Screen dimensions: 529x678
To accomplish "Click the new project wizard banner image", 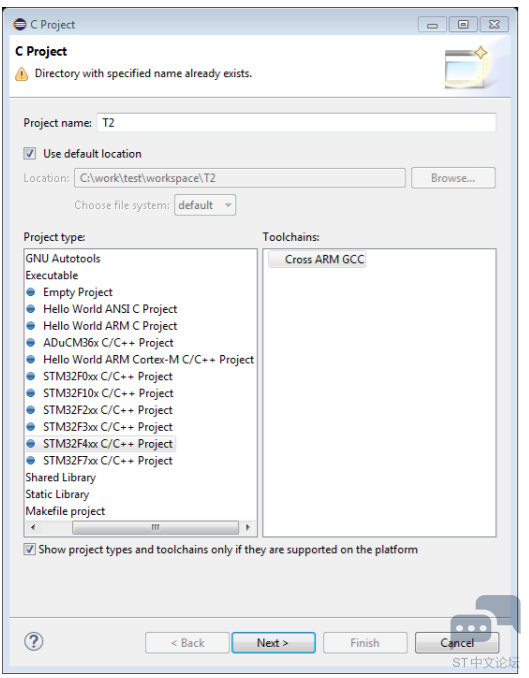I will coord(468,68).
